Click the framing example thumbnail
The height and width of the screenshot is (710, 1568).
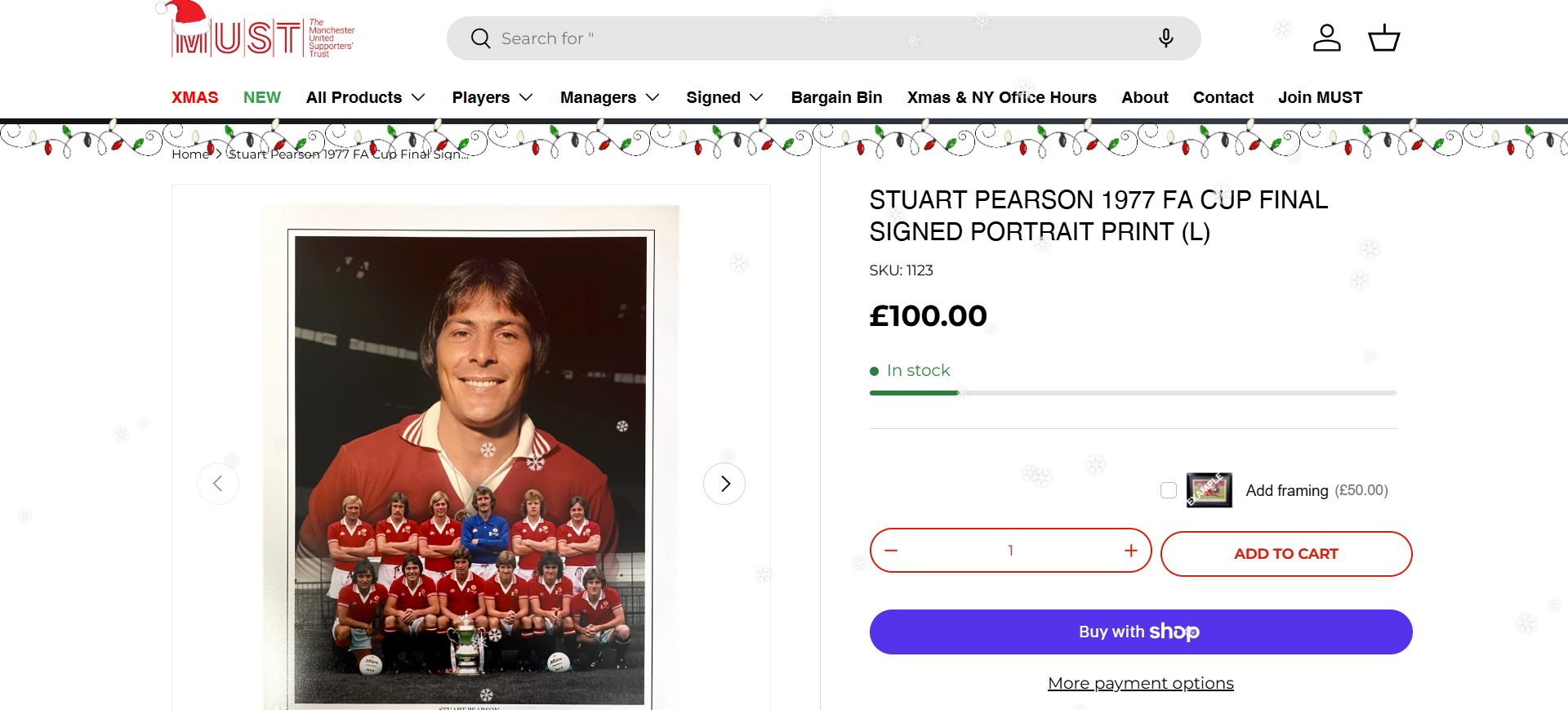1209,490
